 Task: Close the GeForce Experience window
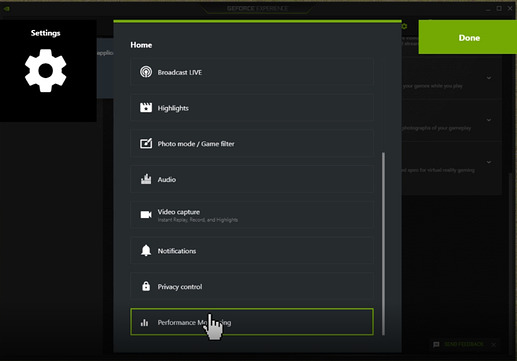coord(510,8)
